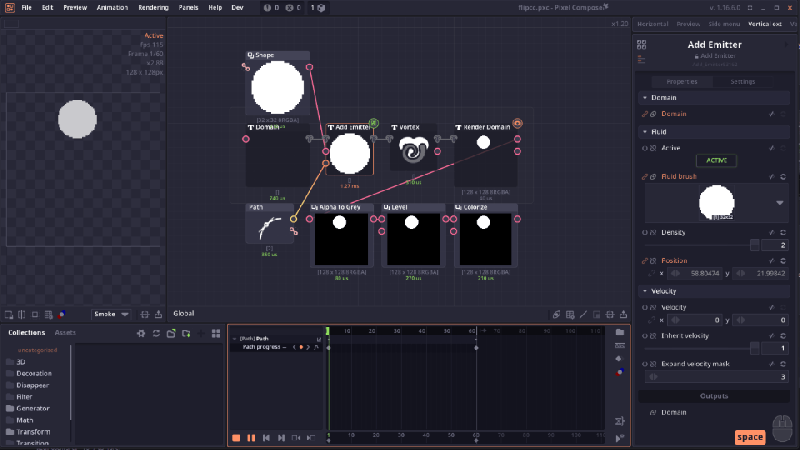The width and height of the screenshot is (800, 450).
Task: Click the connection line style icon
Action: click(583, 314)
